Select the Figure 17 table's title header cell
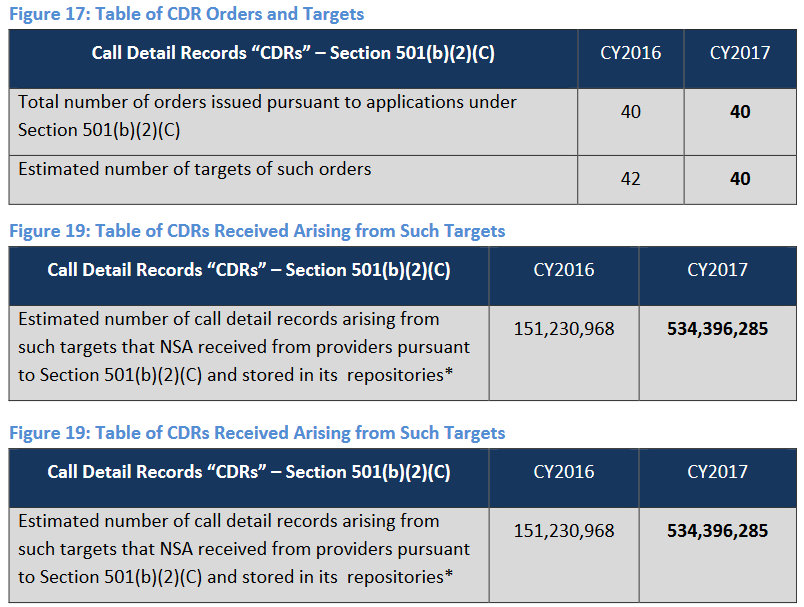 293,53
